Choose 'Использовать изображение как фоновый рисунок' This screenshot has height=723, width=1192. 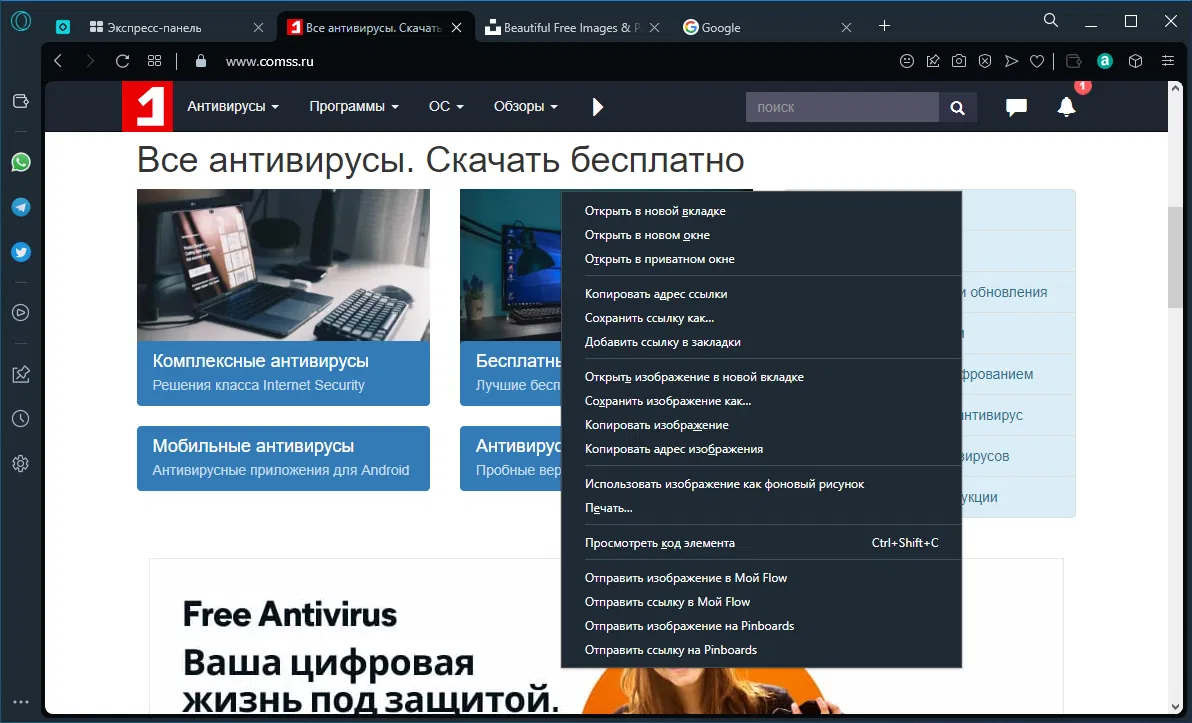pyautogui.click(x=761, y=484)
